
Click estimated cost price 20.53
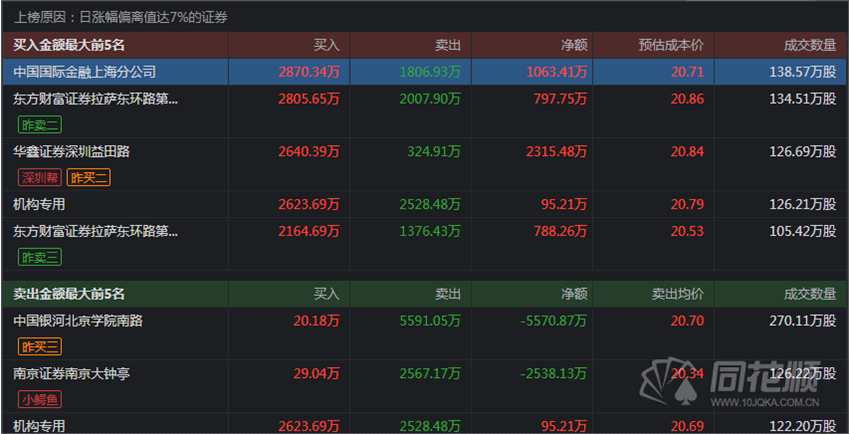pyautogui.click(x=687, y=231)
